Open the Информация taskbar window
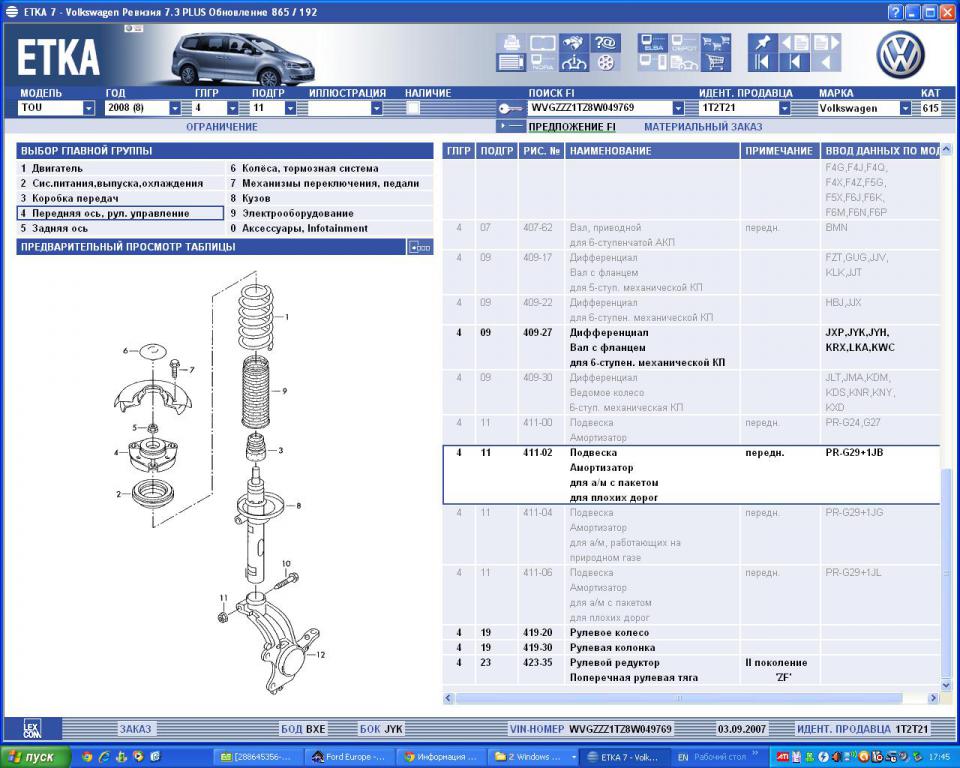The width and height of the screenshot is (960, 768). [441, 757]
